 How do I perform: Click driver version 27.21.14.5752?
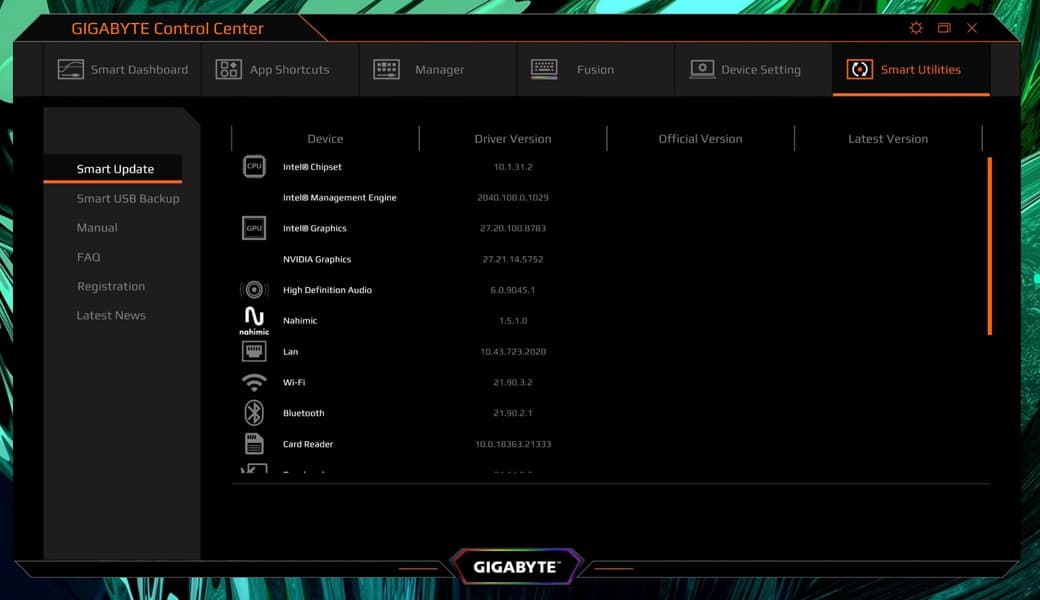coord(513,259)
